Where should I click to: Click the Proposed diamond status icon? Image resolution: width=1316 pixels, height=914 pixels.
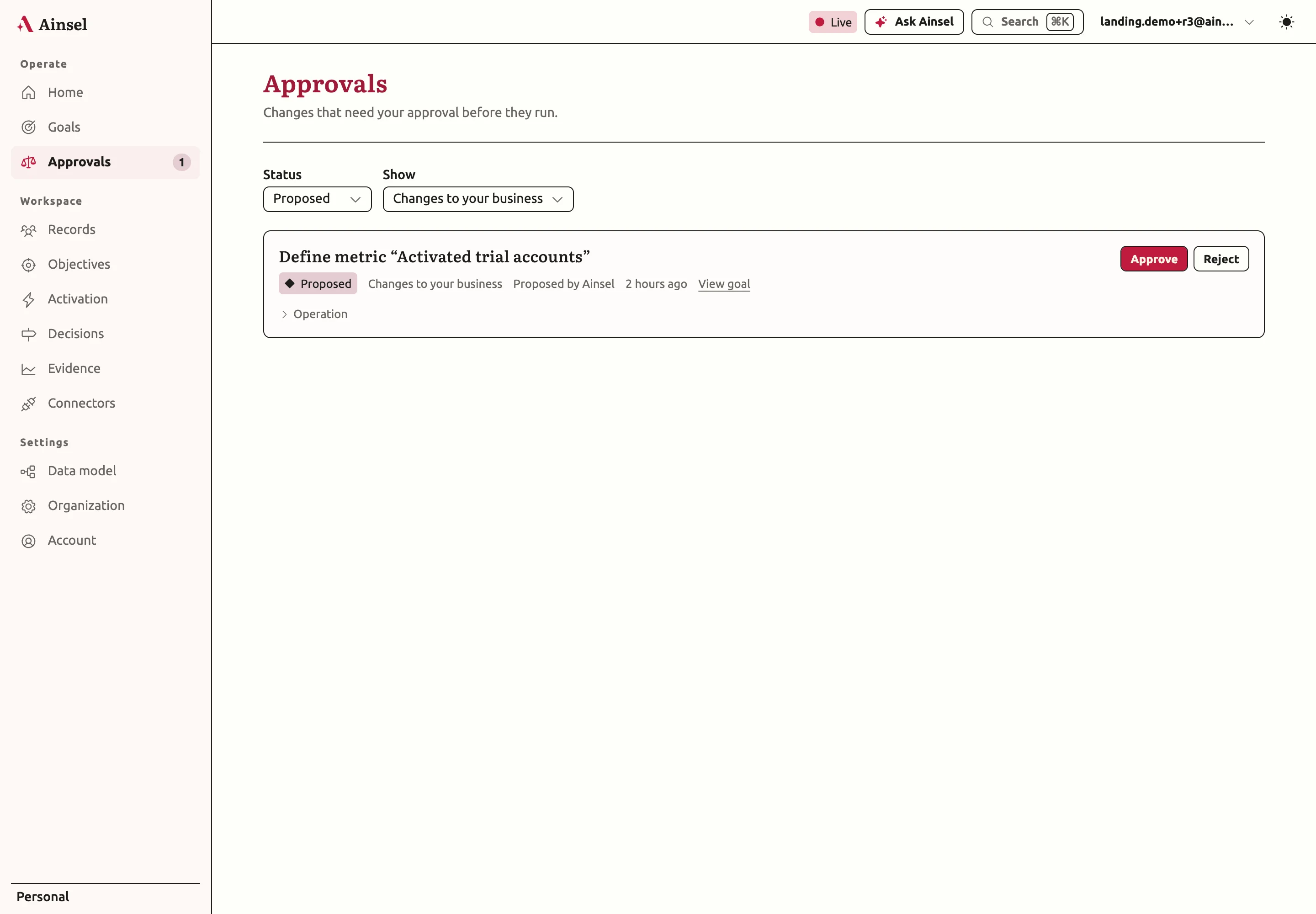[x=290, y=283]
